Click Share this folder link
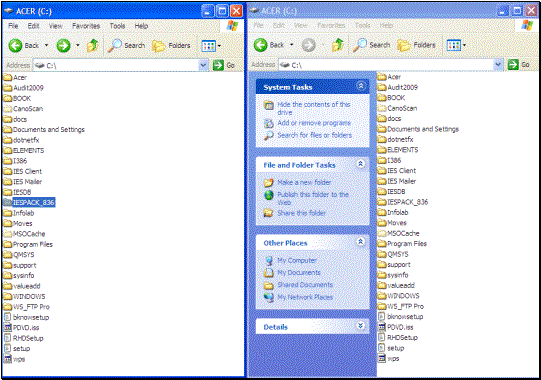 [x=301, y=213]
